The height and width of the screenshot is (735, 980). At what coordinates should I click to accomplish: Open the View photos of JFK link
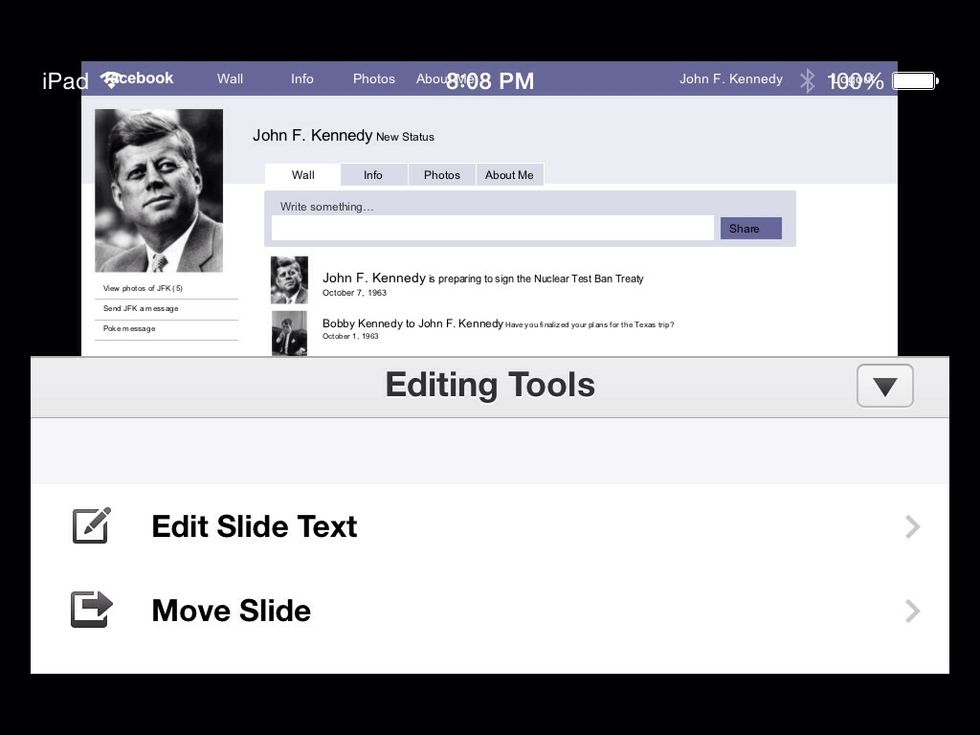click(x=143, y=288)
